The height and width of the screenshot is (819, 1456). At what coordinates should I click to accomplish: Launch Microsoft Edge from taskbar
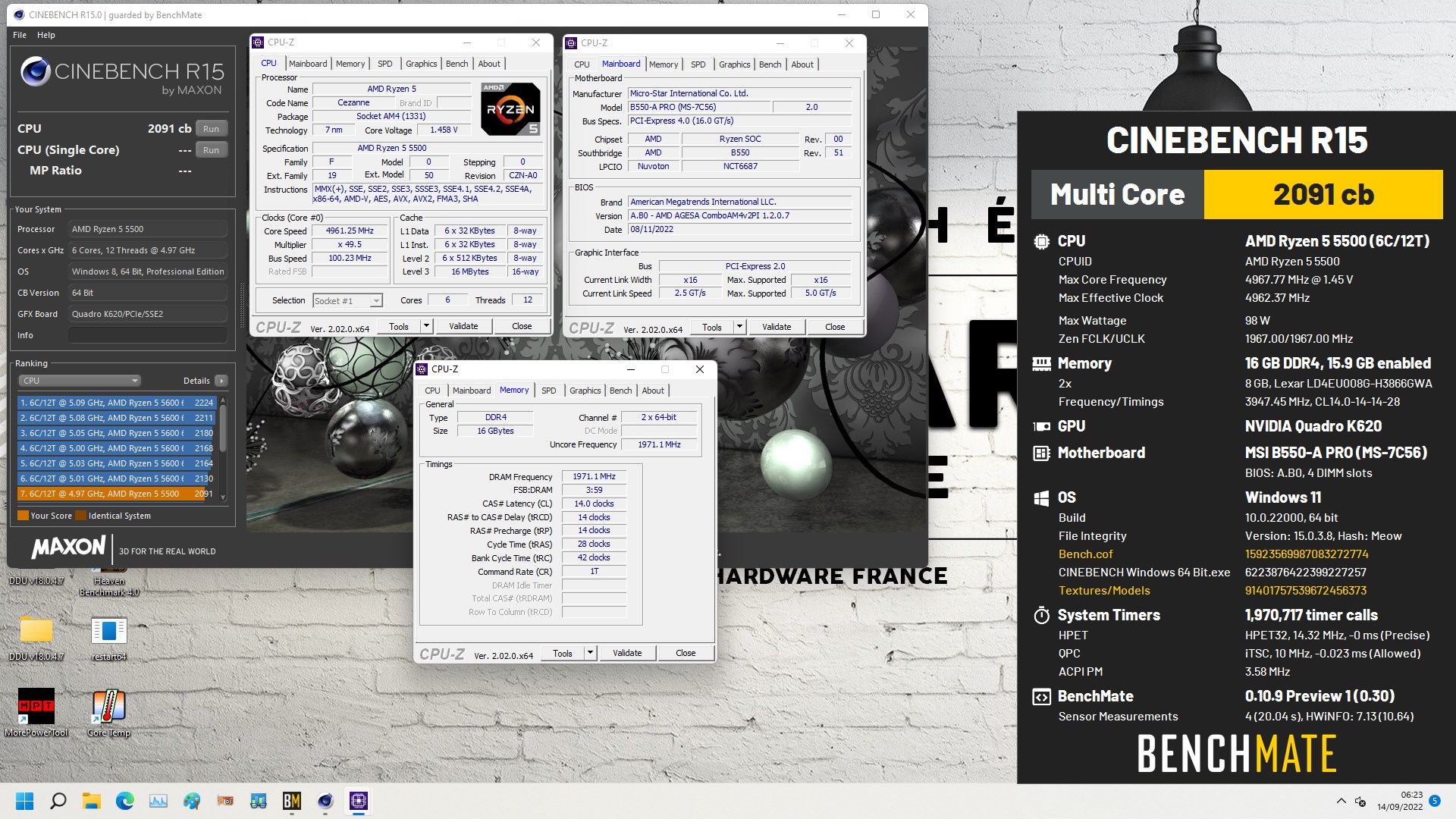[125, 801]
